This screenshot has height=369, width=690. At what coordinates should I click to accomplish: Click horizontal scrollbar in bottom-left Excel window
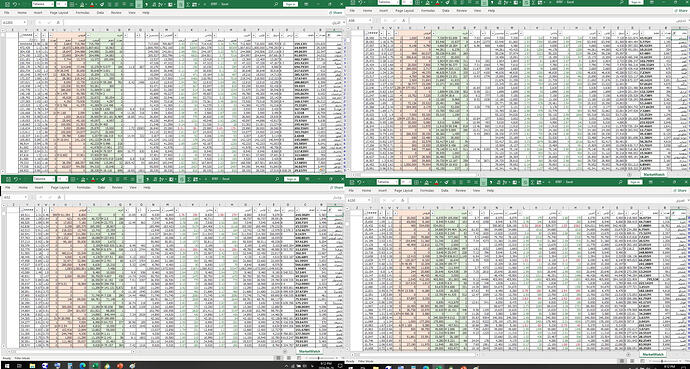click(x=73, y=351)
